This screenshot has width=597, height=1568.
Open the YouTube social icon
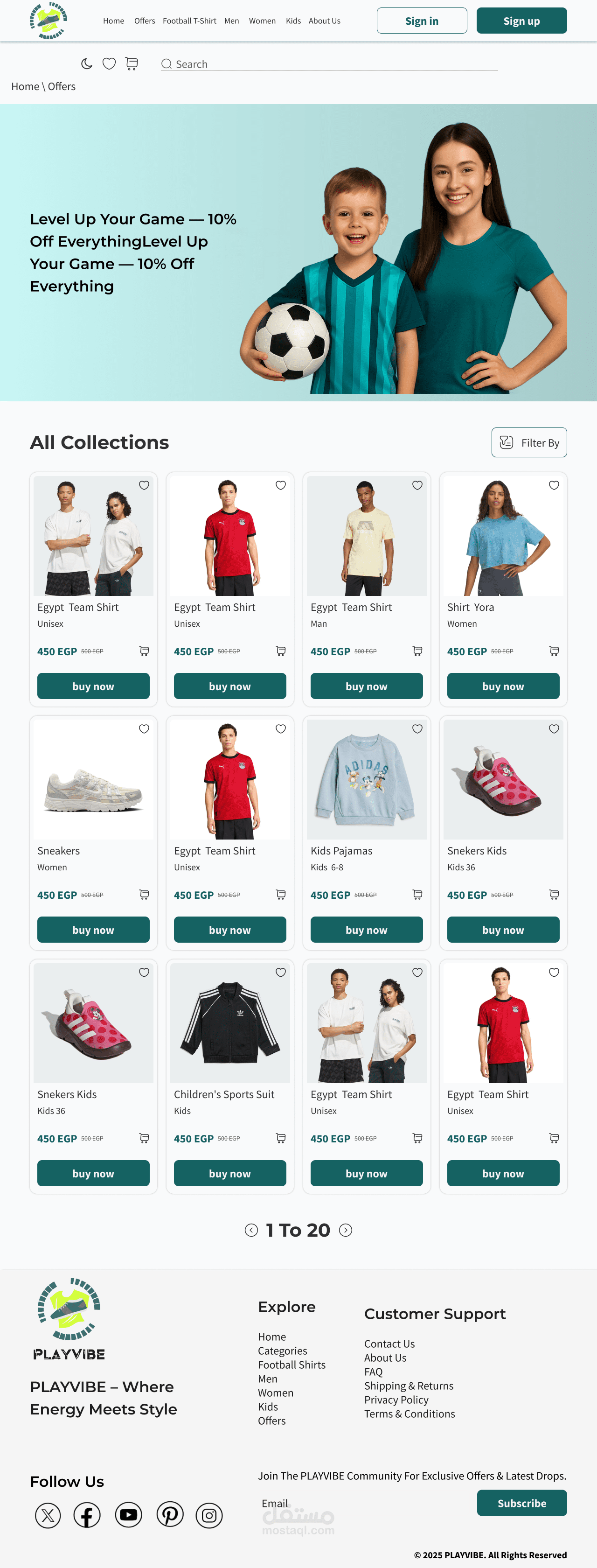point(128,1514)
